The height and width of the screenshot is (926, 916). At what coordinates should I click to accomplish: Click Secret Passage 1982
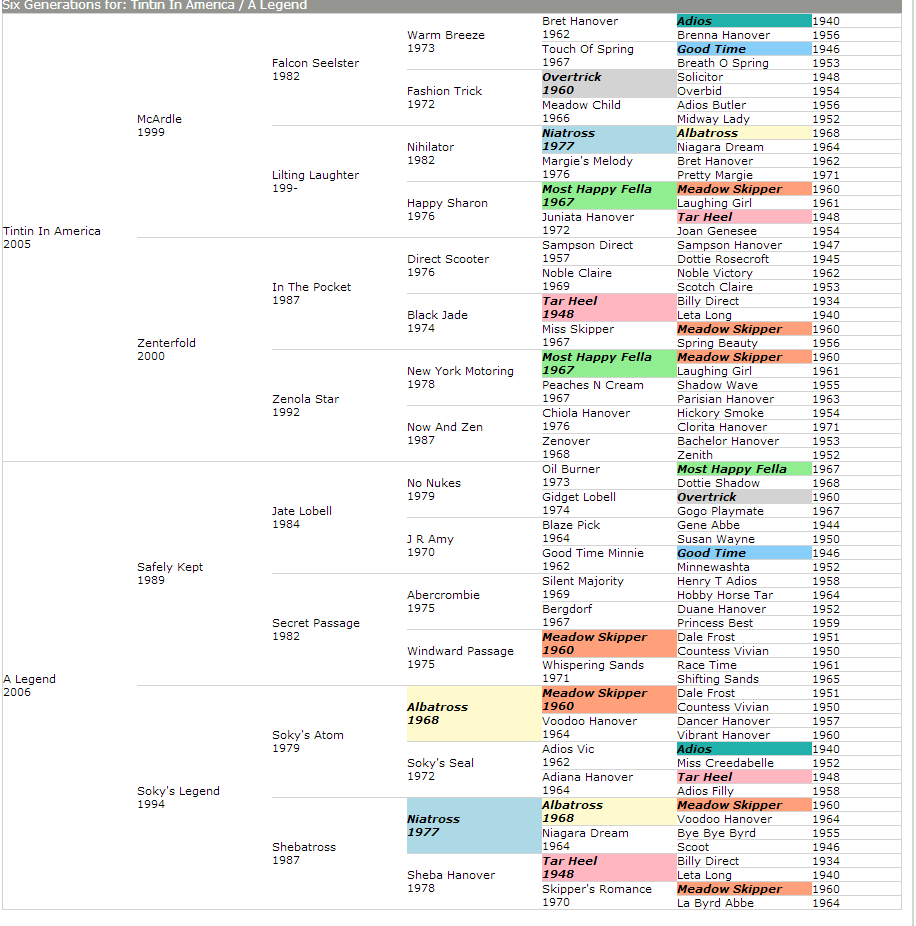point(315,623)
